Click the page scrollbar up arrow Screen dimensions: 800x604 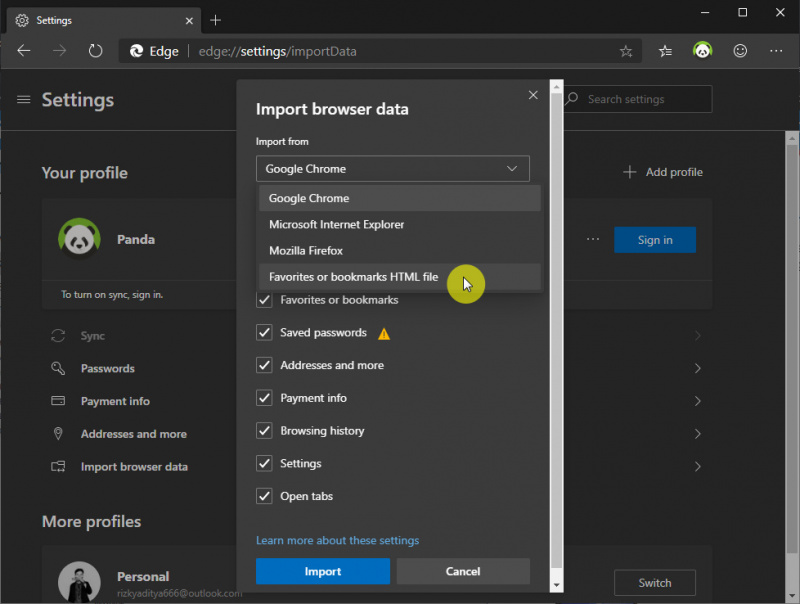pyautogui.click(x=792, y=138)
